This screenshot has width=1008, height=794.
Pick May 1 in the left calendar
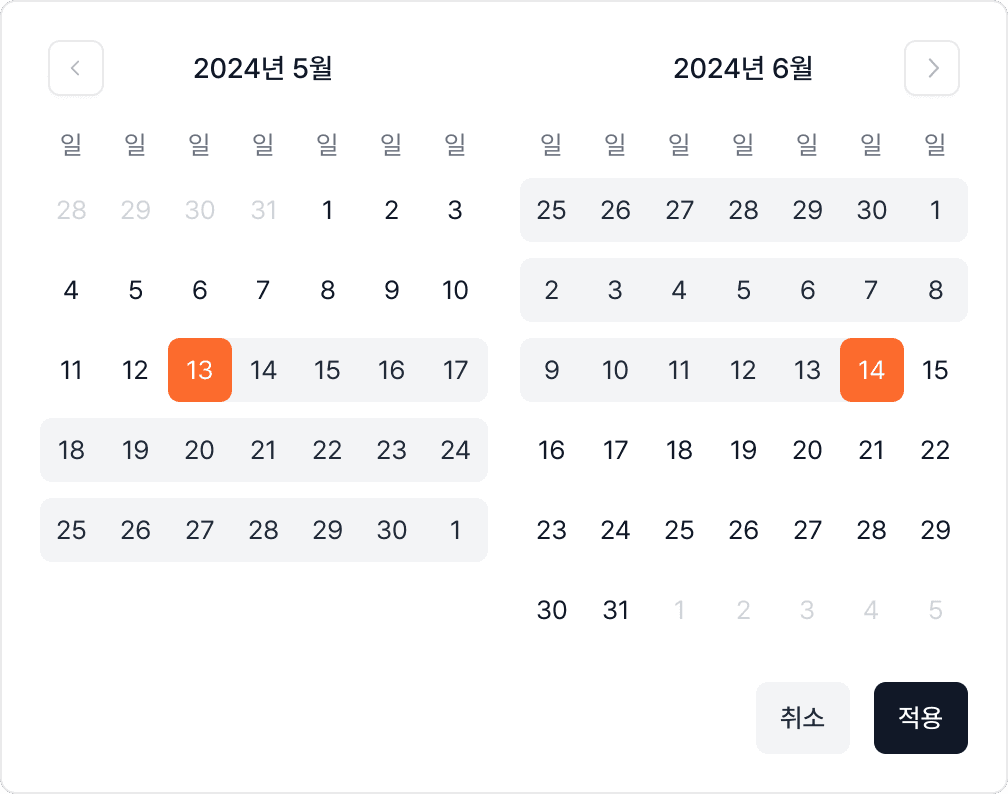(327, 210)
